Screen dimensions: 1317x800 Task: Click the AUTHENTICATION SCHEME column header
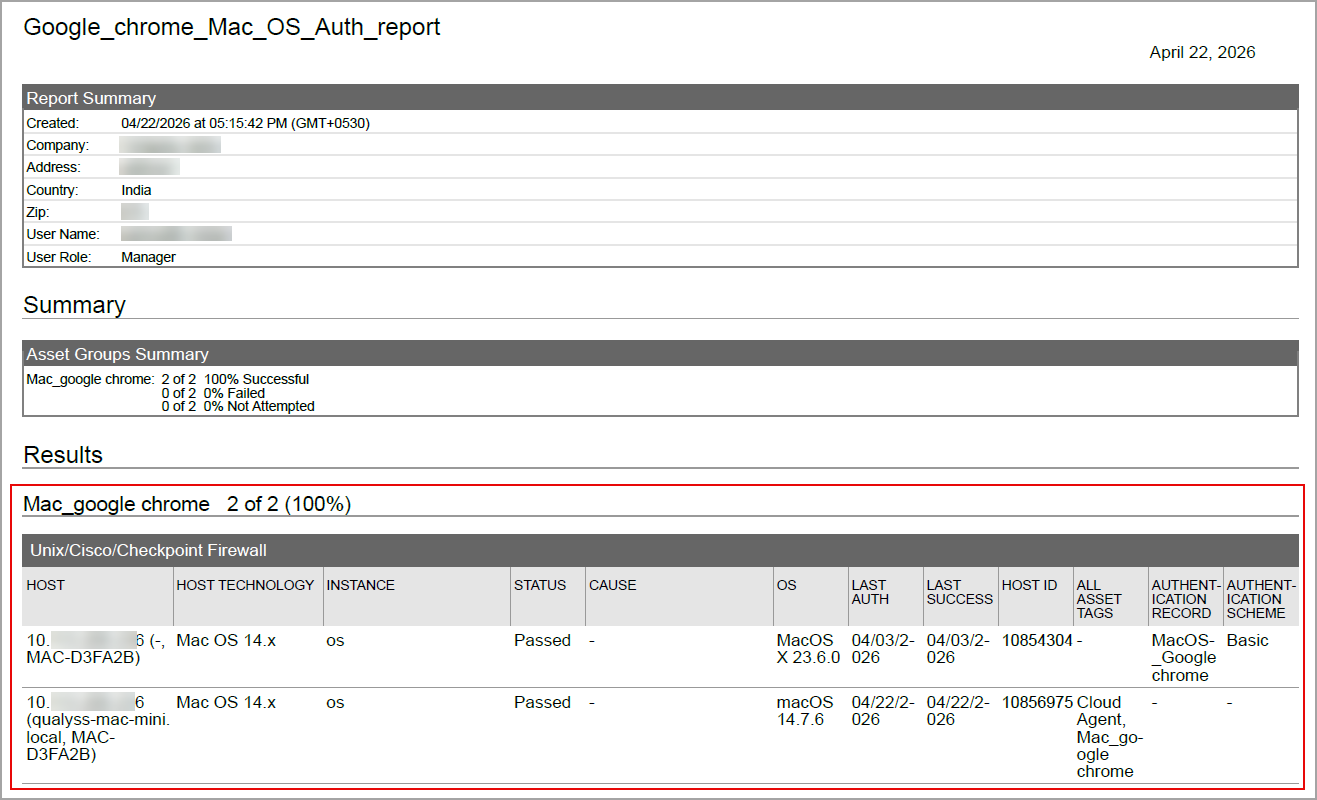pos(1261,599)
